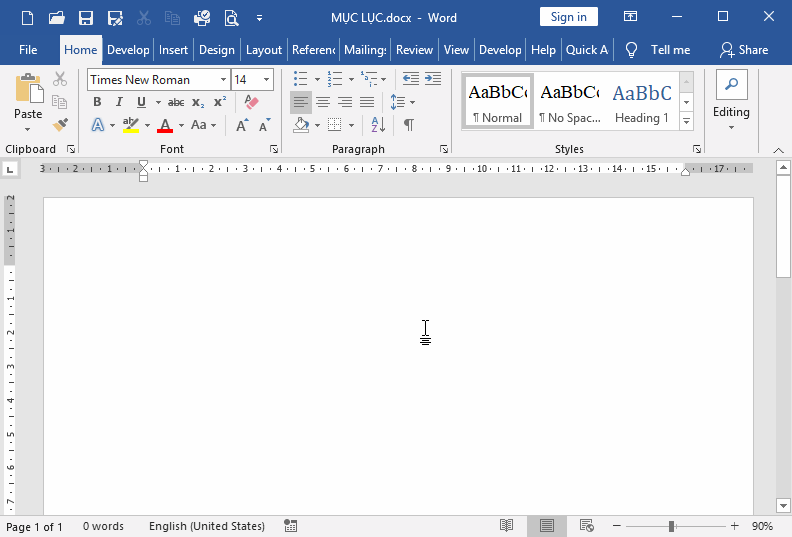The width and height of the screenshot is (792, 537).
Task: Apply the Heading 1 style thumbnail
Action: [x=642, y=102]
